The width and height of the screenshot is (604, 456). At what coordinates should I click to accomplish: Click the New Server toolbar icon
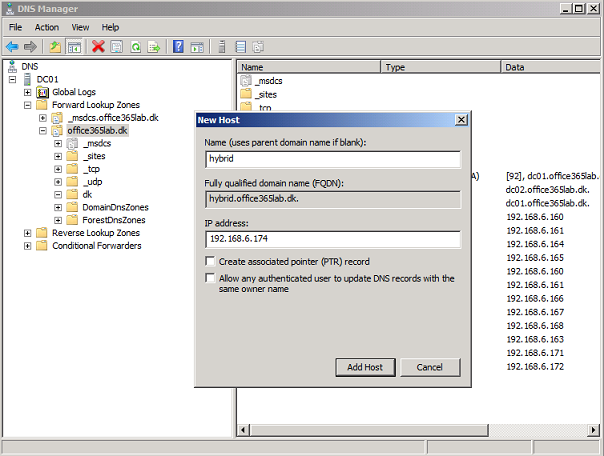[222, 47]
